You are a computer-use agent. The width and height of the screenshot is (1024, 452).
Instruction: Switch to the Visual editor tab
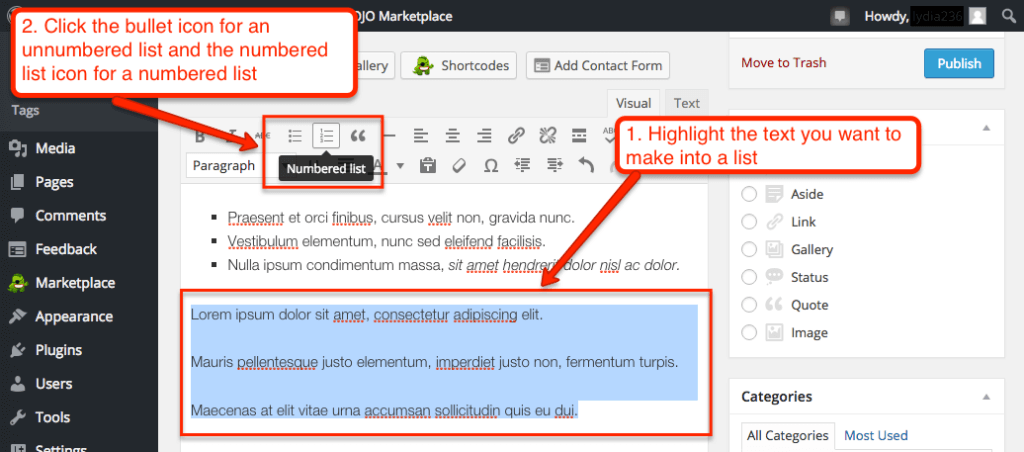[x=633, y=103]
